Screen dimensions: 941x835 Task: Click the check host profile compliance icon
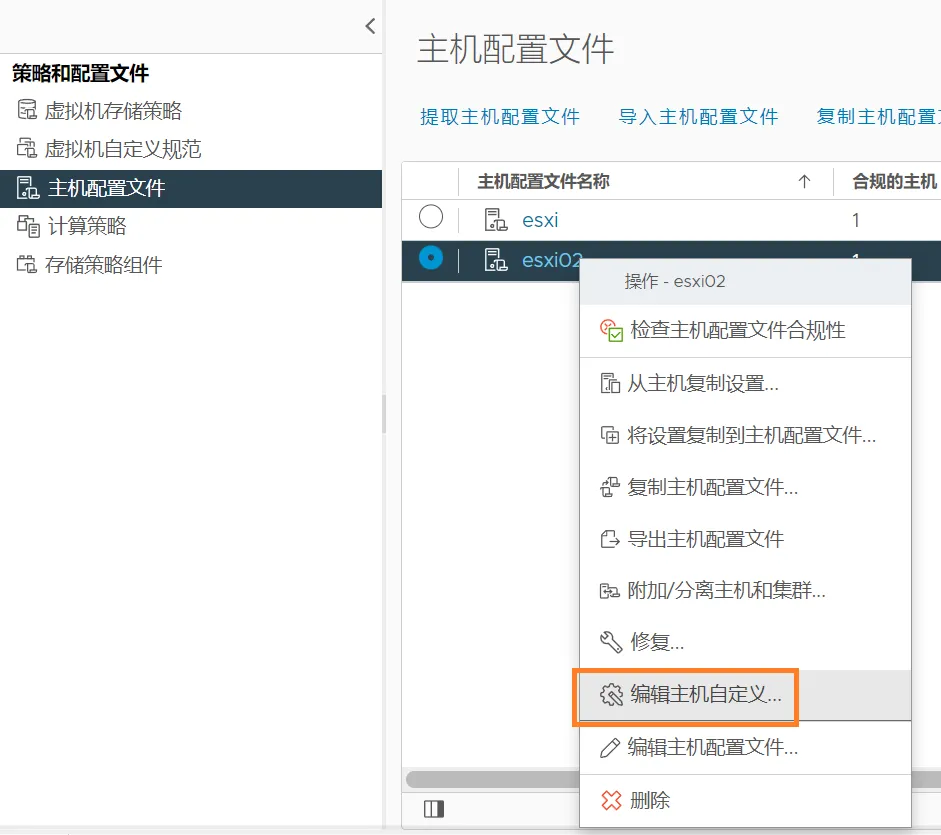[611, 330]
